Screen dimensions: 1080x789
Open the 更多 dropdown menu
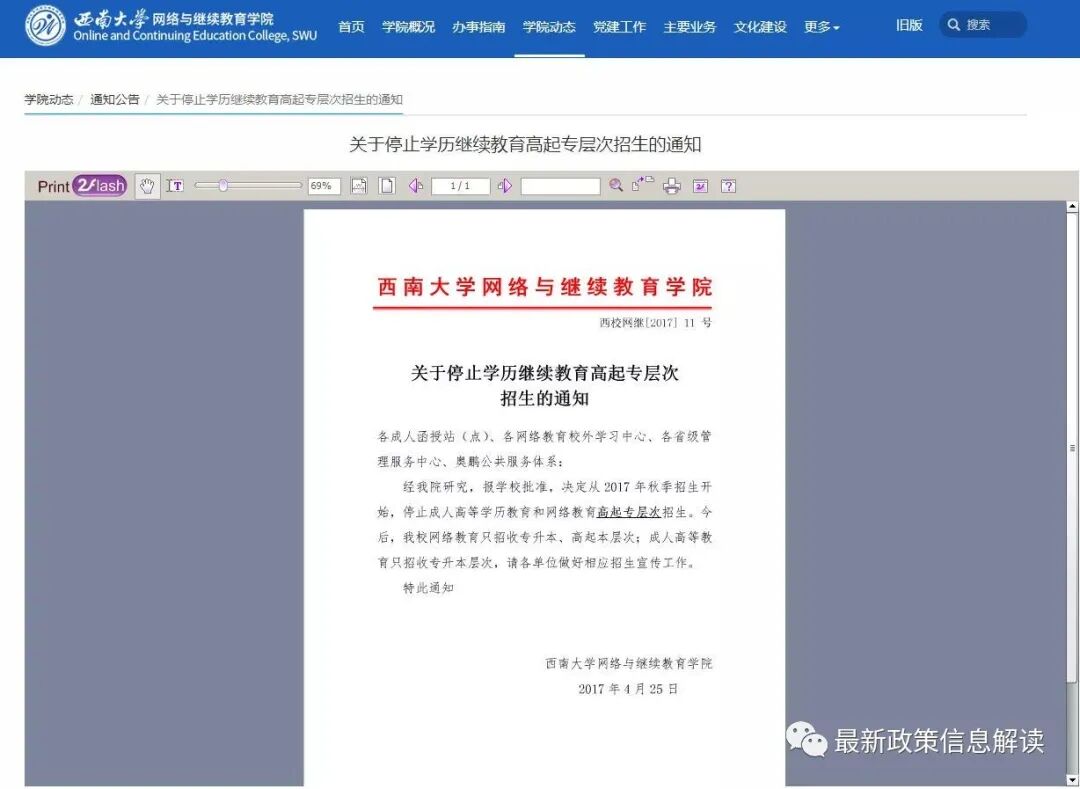click(820, 27)
